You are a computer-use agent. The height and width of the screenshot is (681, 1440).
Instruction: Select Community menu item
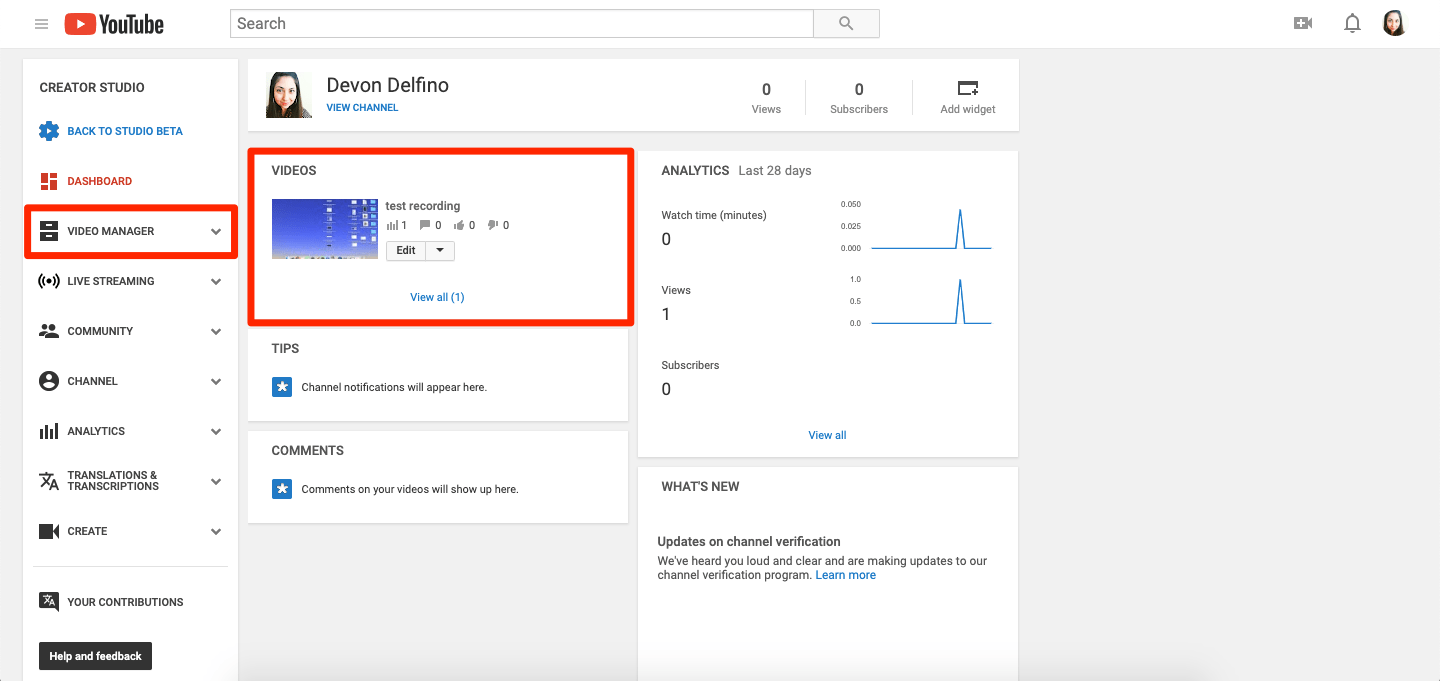point(100,331)
